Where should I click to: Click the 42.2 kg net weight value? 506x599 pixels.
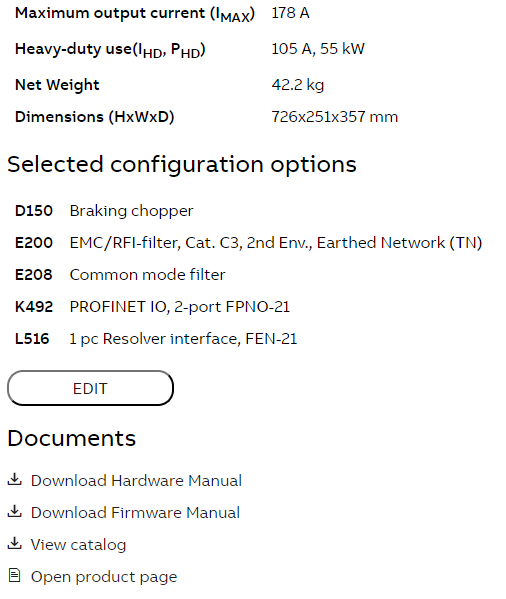[297, 85]
